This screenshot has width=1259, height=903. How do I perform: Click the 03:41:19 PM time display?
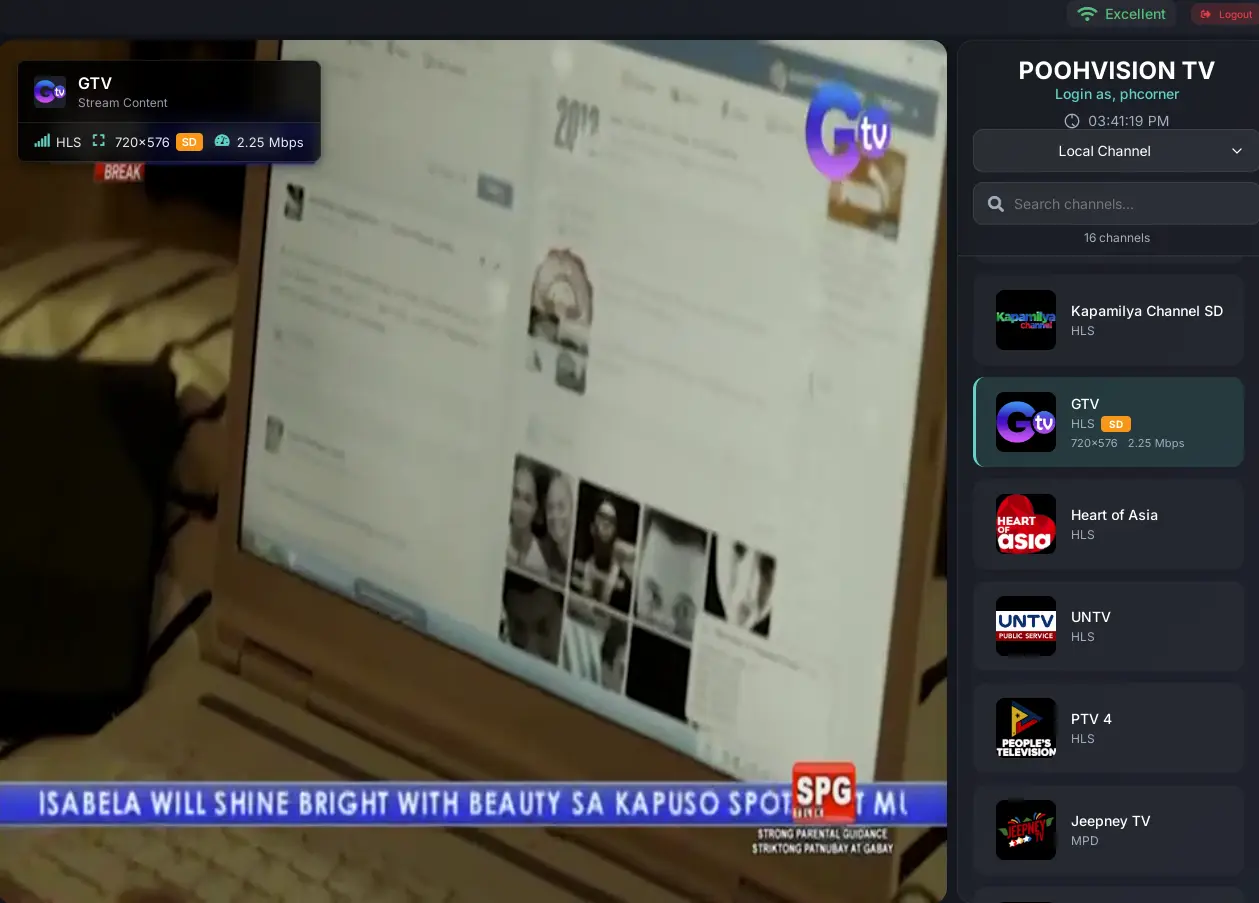click(1128, 121)
